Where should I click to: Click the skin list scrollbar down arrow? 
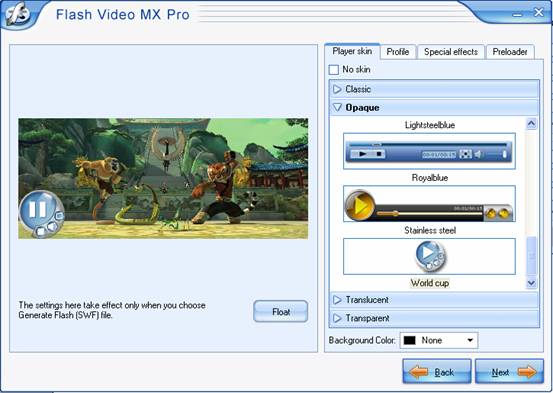[531, 283]
